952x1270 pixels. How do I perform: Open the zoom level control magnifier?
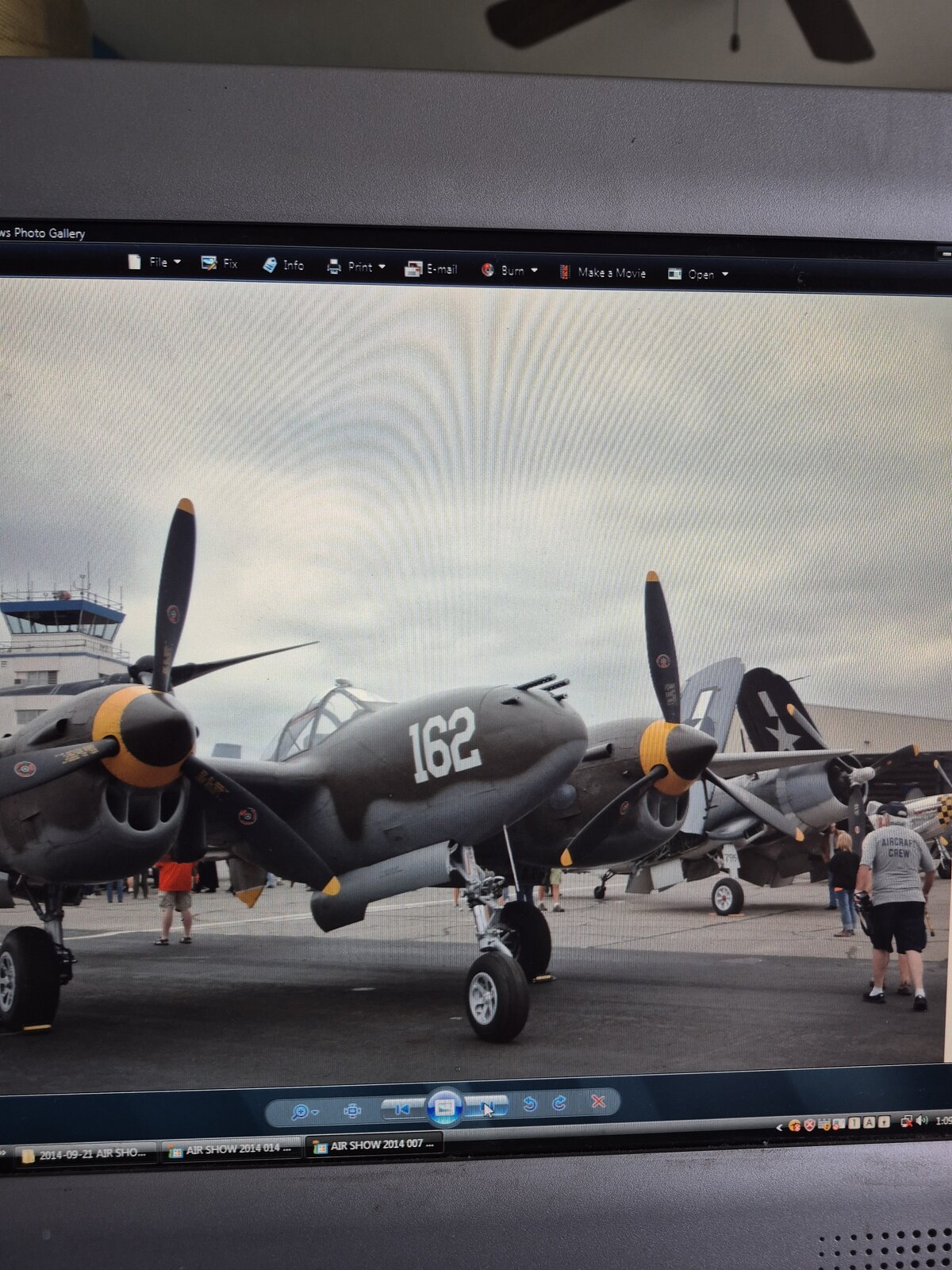(x=304, y=1111)
